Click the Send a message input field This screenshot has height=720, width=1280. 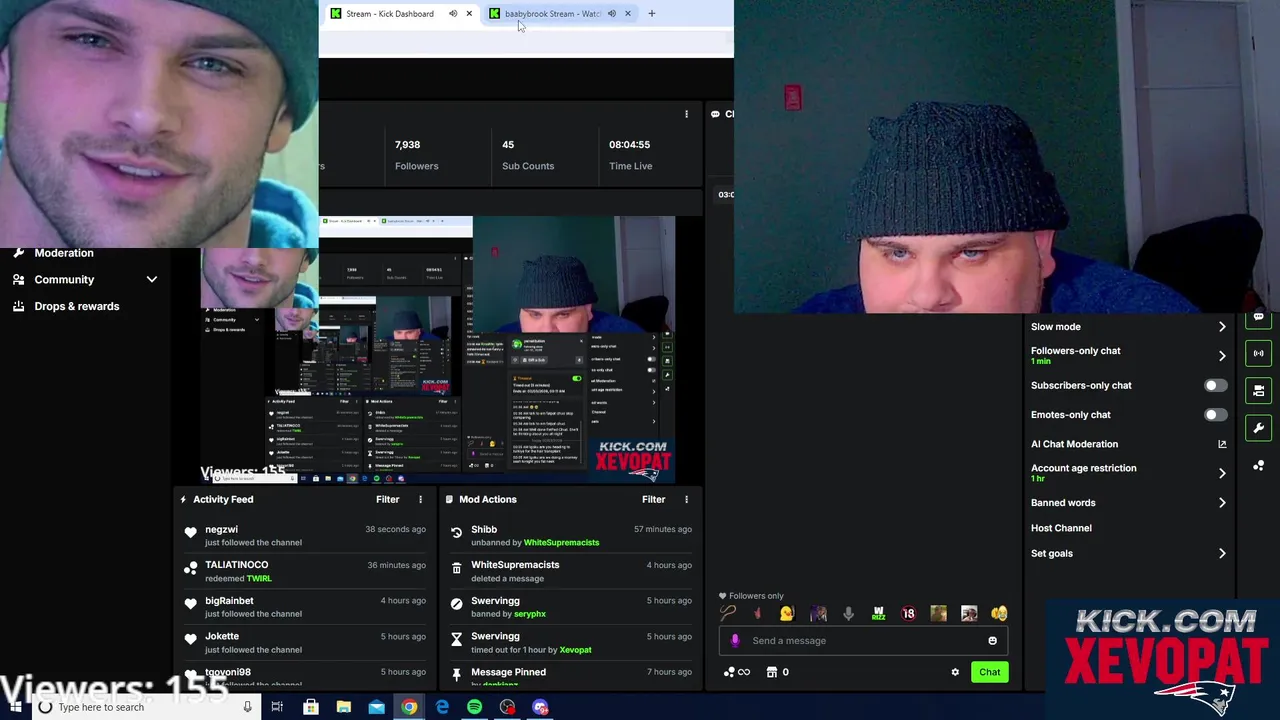tap(865, 641)
